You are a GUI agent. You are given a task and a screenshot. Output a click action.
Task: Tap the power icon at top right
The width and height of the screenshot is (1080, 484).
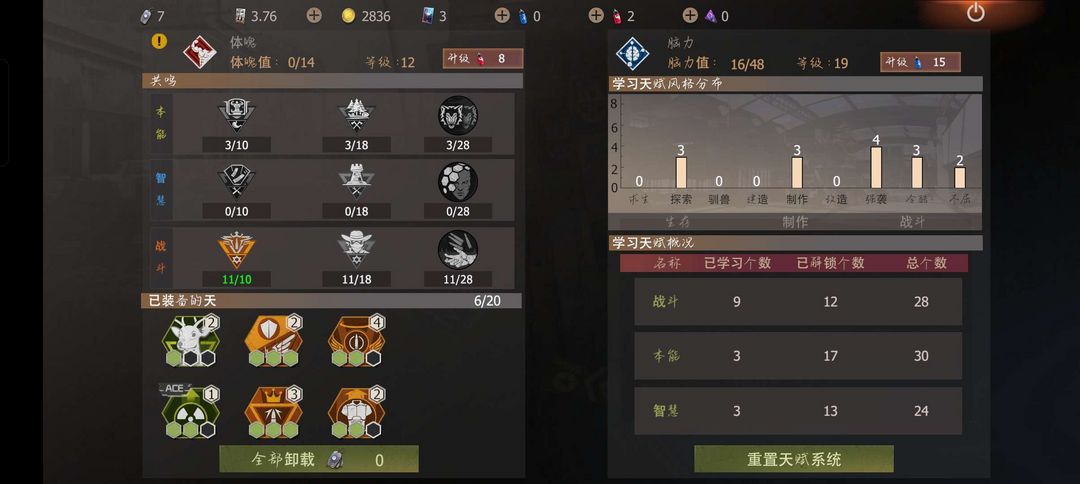point(975,12)
